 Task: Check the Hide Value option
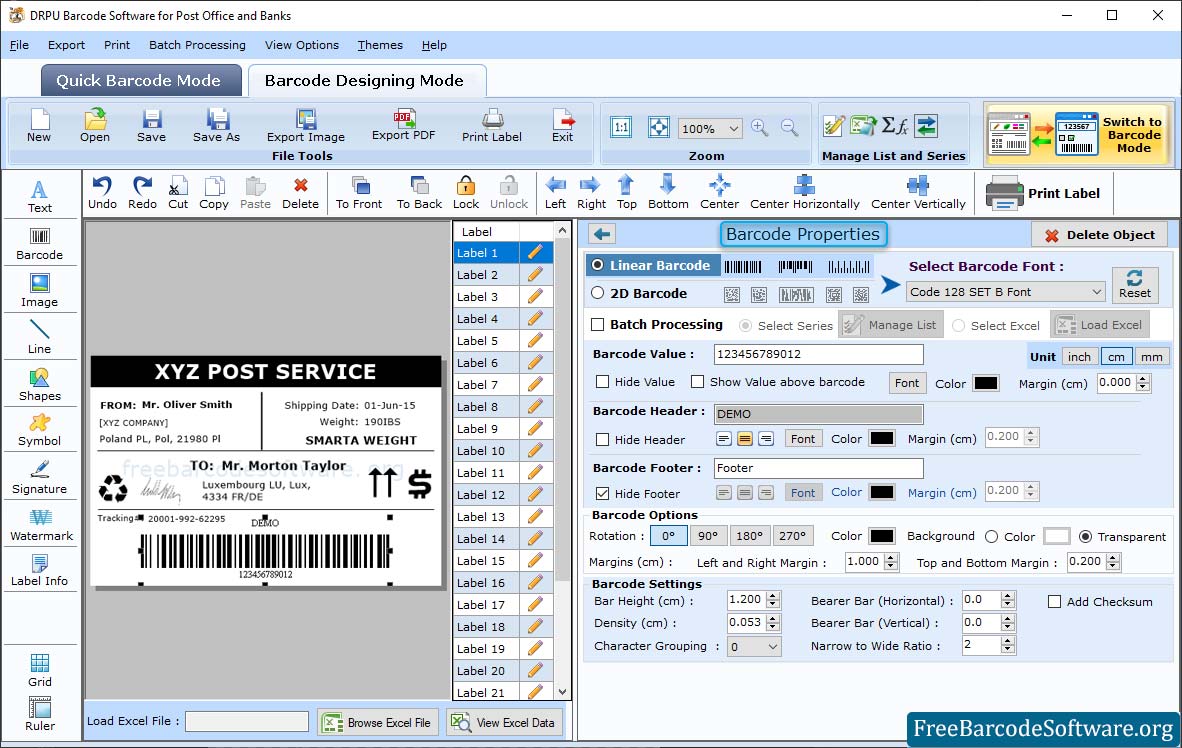tap(602, 382)
